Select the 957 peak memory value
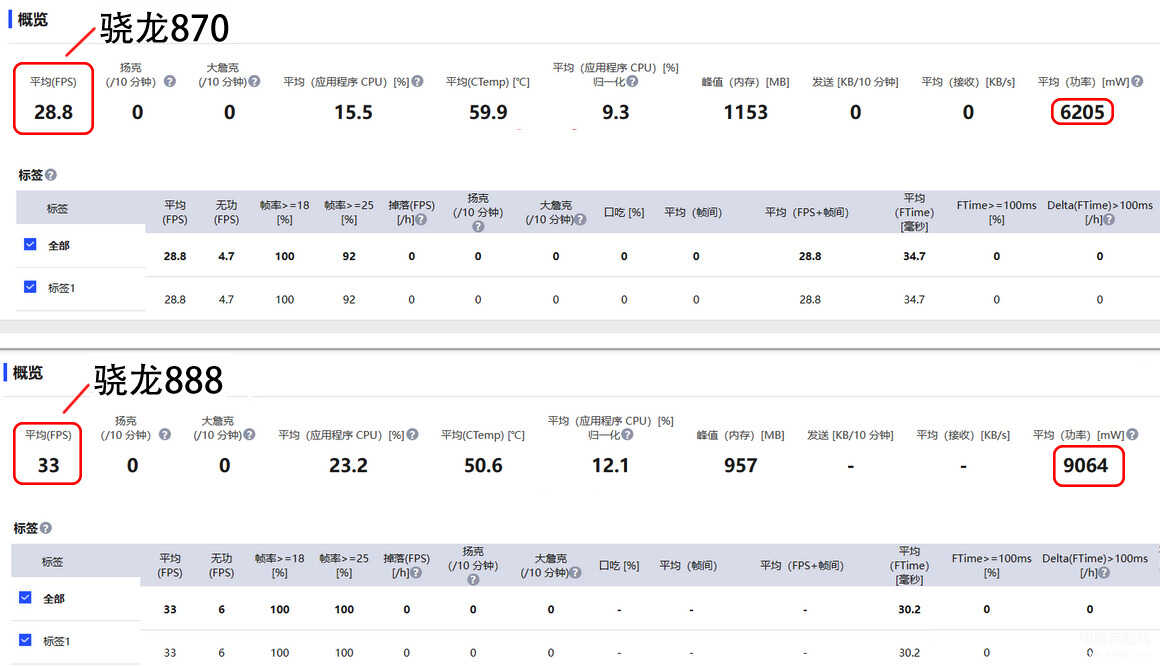 [741, 466]
